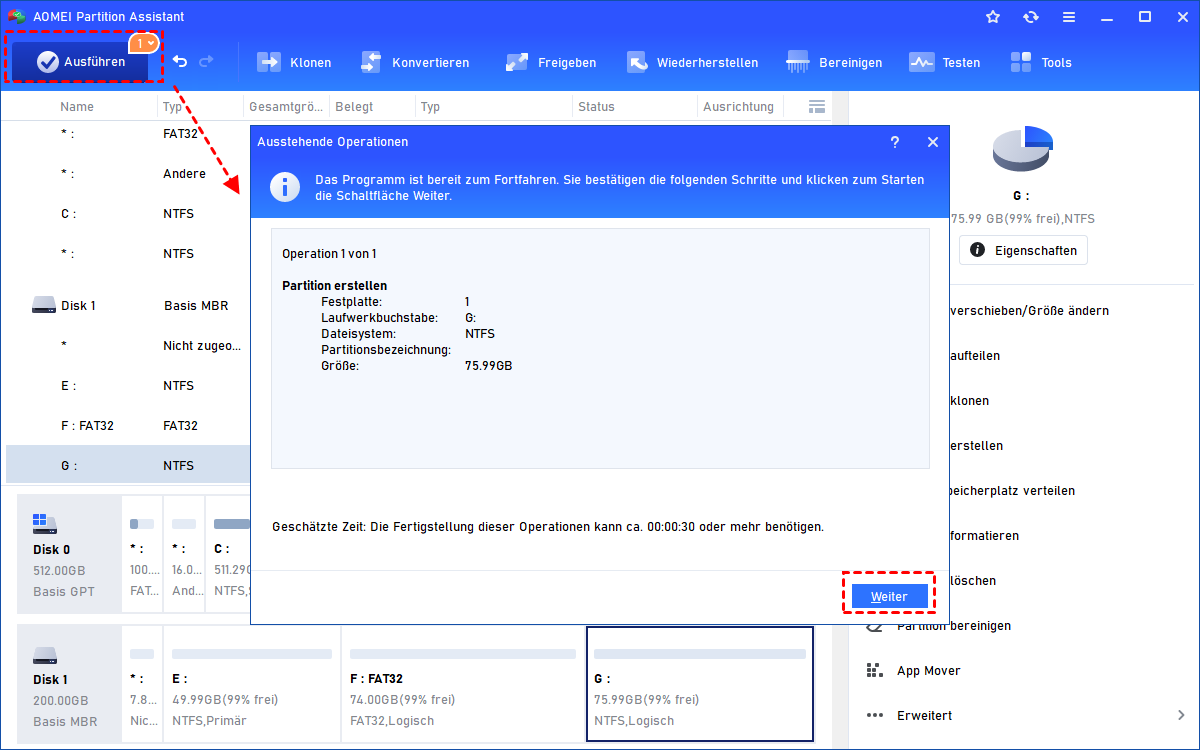The width and height of the screenshot is (1200, 750).
Task: Minimize the AOMEI Partition Assistant window
Action: click(1107, 17)
